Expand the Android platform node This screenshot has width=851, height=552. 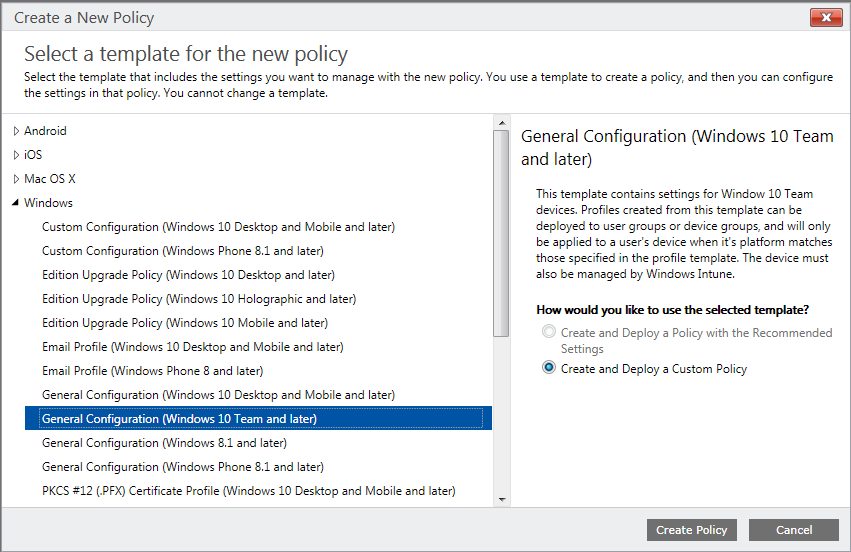click(x=16, y=131)
